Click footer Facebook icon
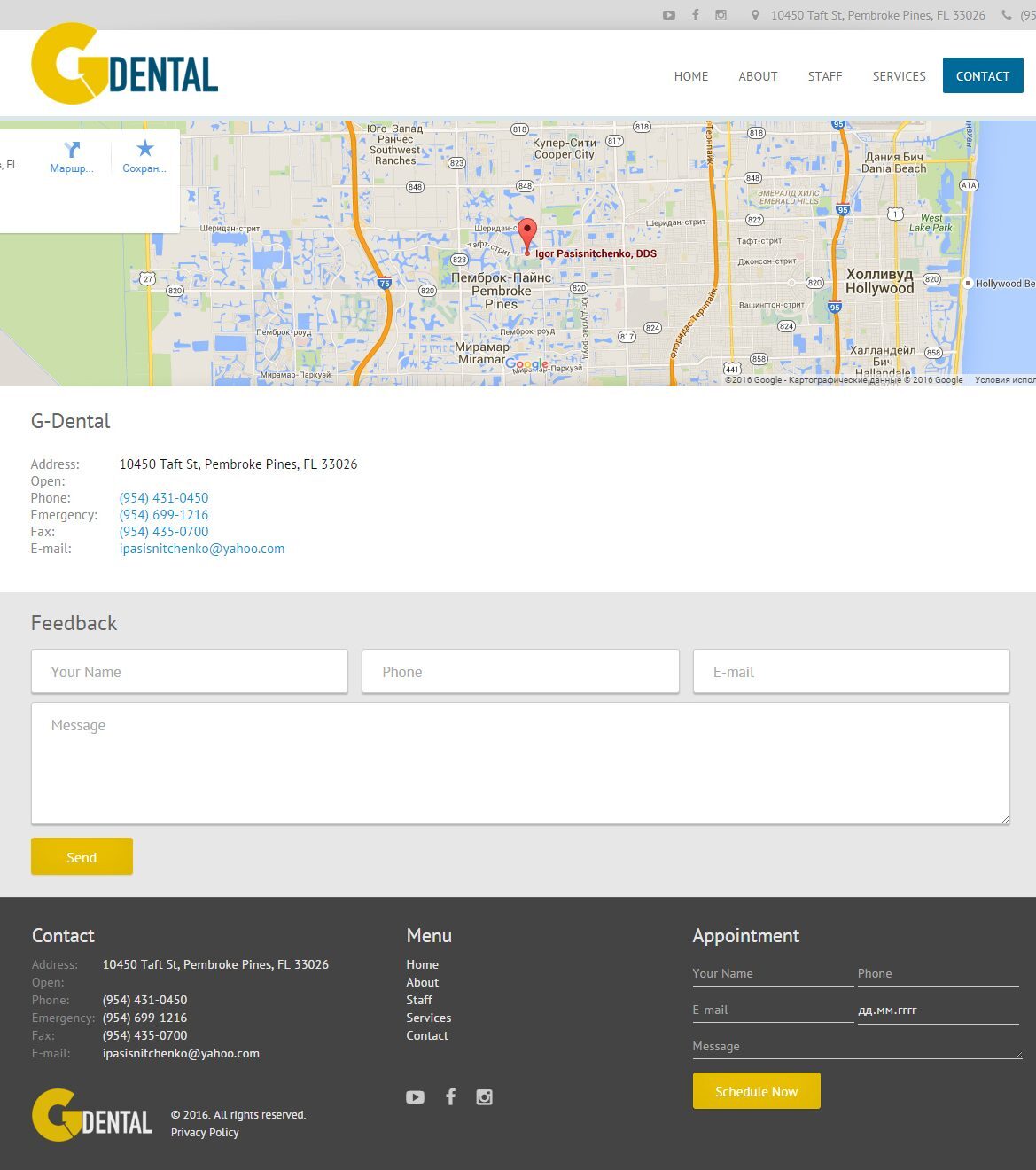 click(x=450, y=1097)
